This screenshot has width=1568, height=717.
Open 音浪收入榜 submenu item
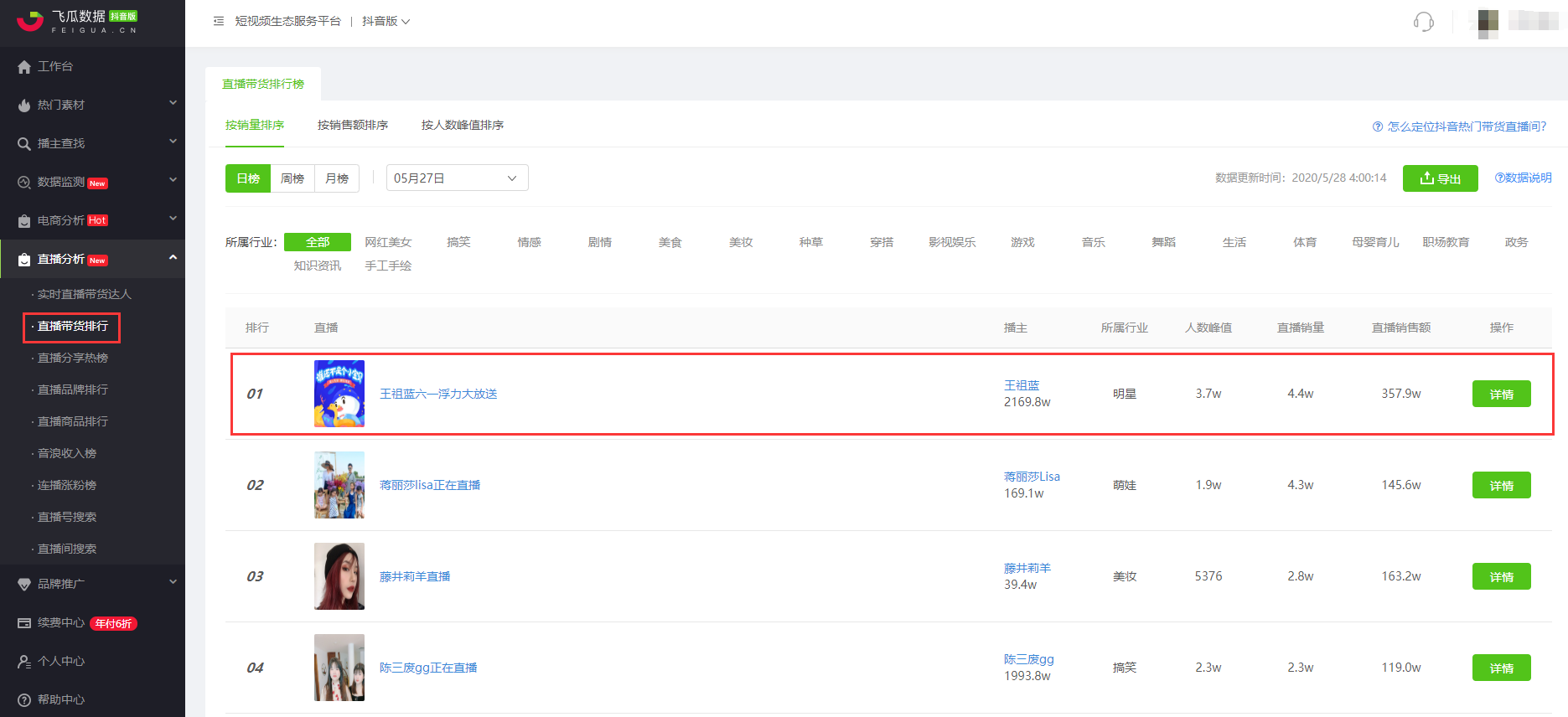point(66,453)
